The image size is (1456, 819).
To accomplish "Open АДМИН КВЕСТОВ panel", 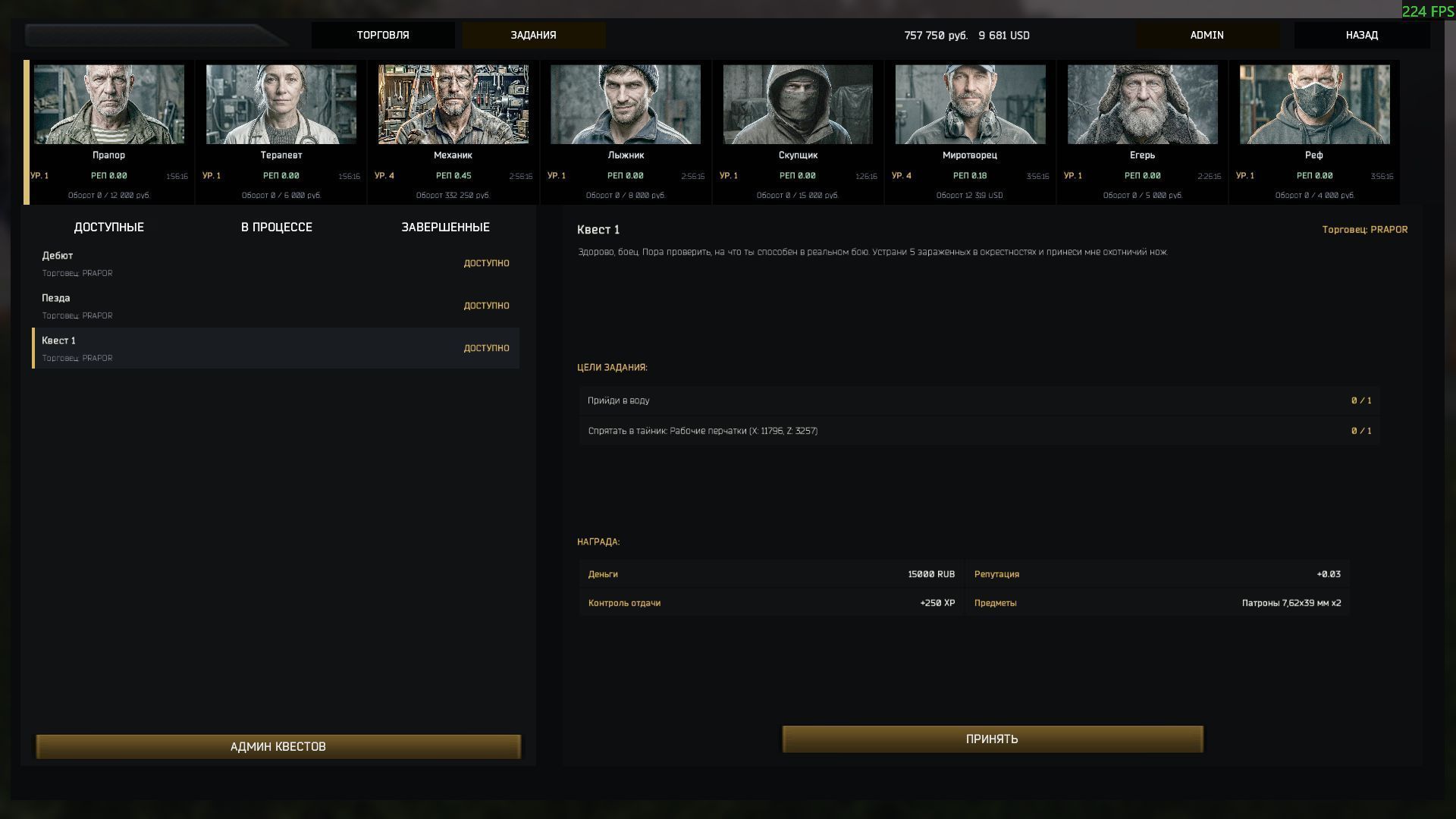I will click(x=278, y=746).
